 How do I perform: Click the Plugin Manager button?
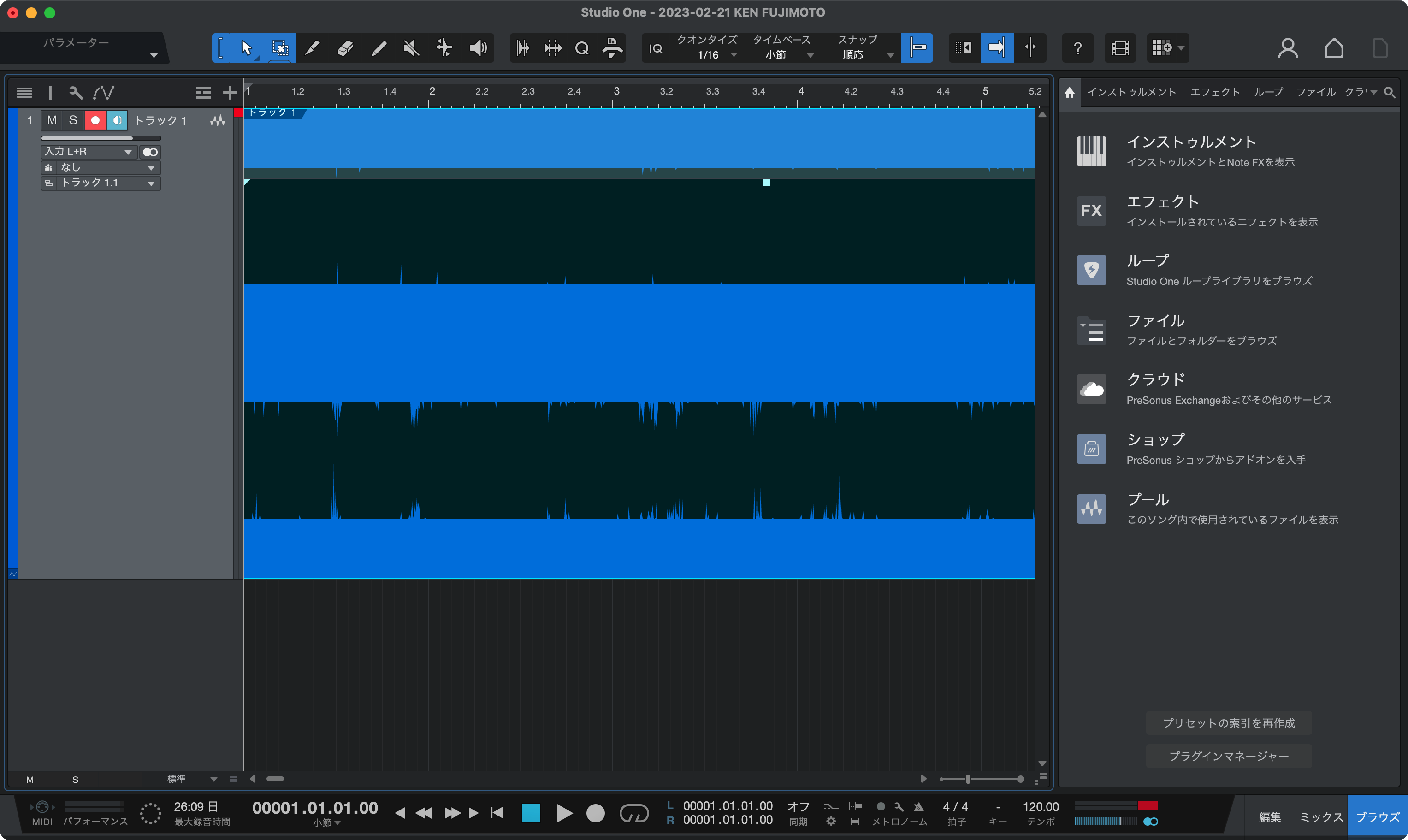pyautogui.click(x=1229, y=756)
